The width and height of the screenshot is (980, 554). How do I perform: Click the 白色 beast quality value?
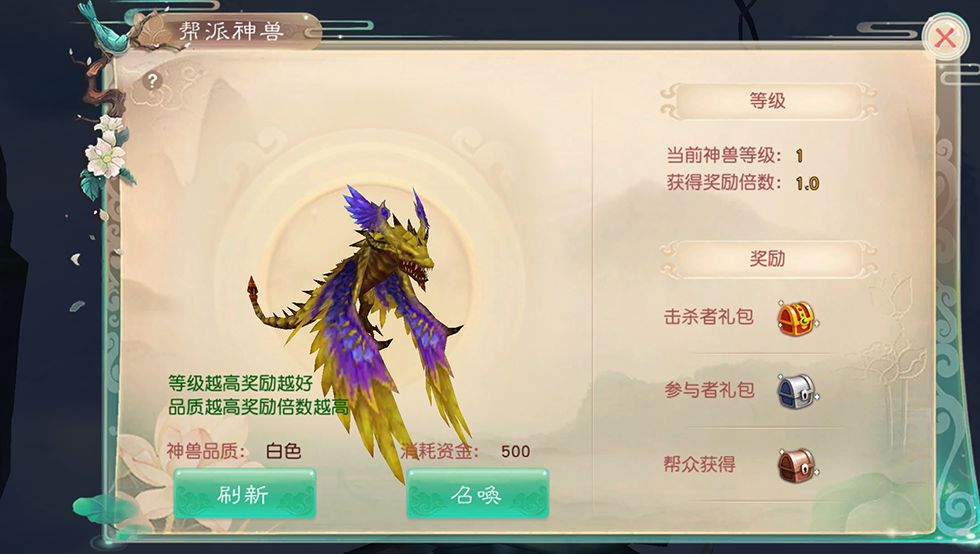(x=284, y=451)
